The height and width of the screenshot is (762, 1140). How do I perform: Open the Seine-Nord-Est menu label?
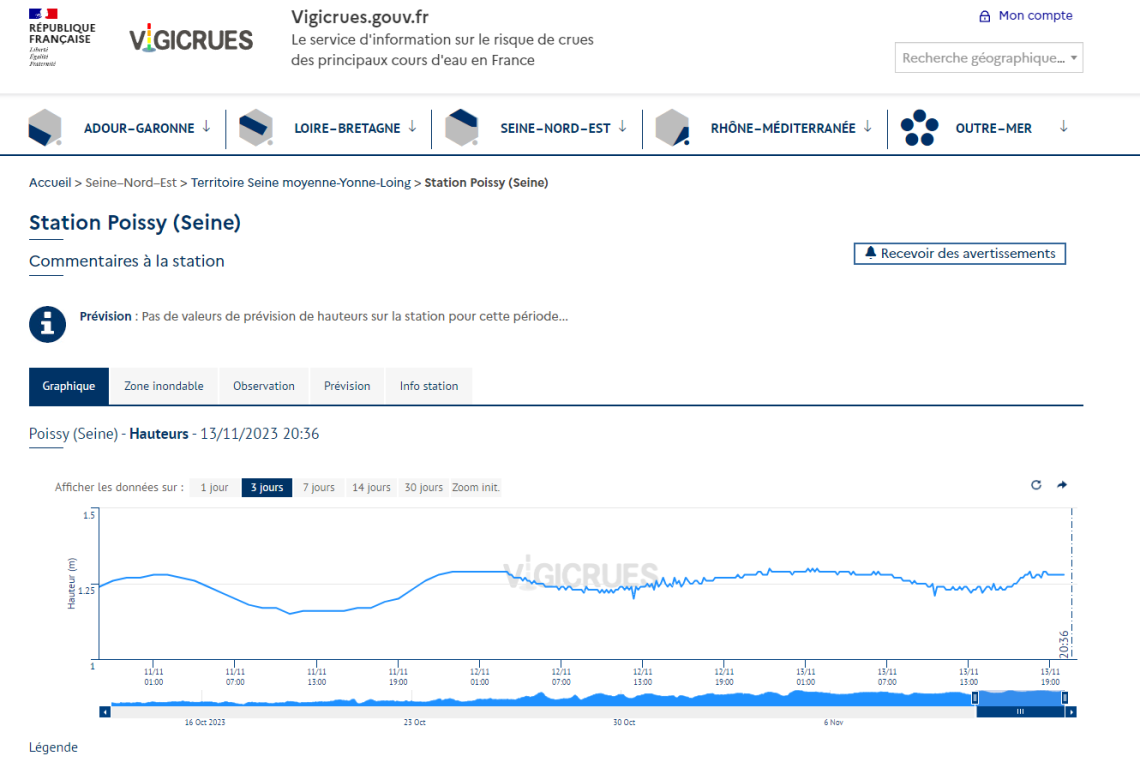555,128
